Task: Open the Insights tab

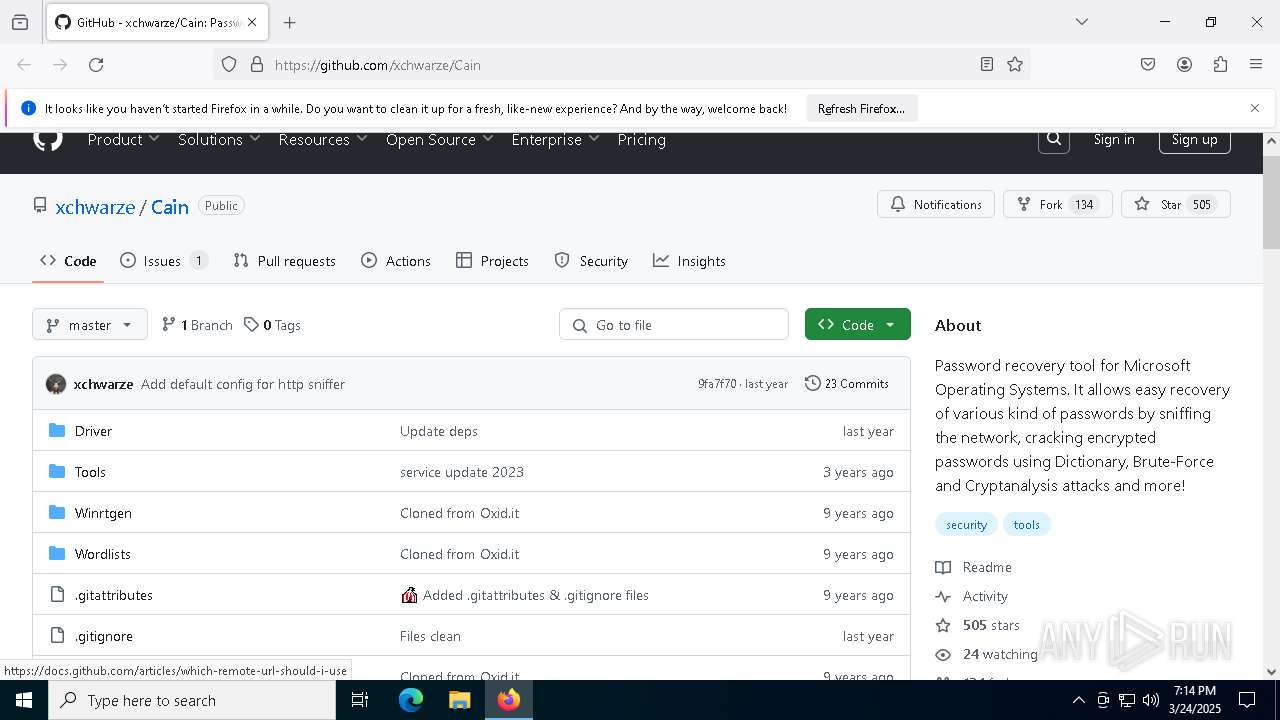Action: coord(689,261)
